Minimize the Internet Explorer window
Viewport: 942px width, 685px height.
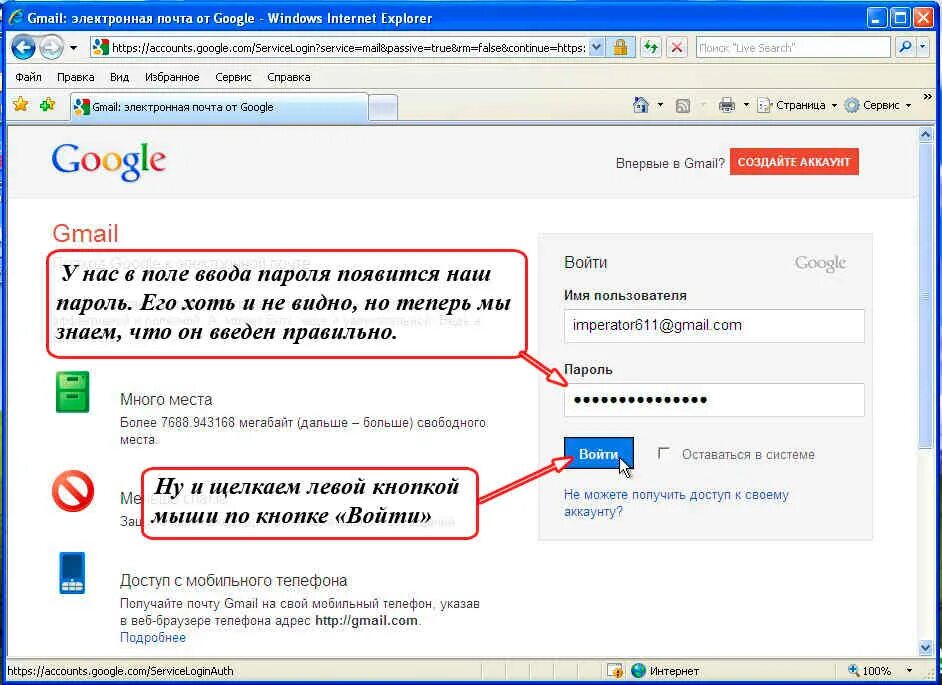[x=878, y=18]
